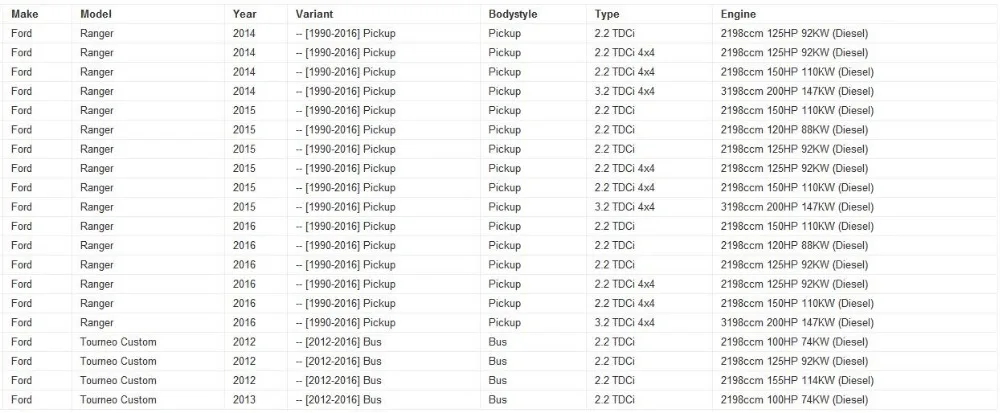Click the 2016 Ranger 3.2 TDCi 4x4 type cell
This screenshot has height=413, width=1000.
(650, 322)
